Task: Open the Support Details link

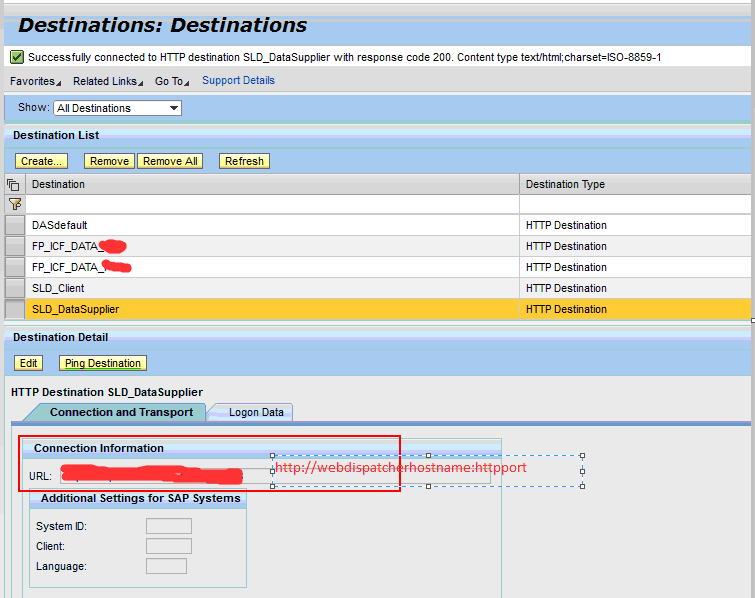Action: coord(238,81)
